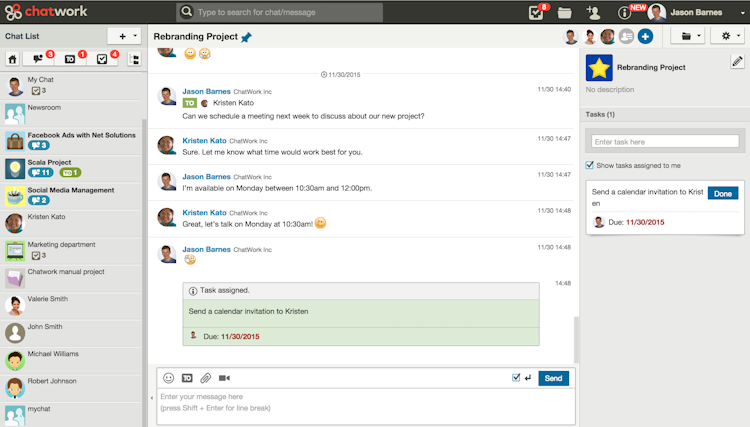750x427 pixels.
Task: Click Social Media Management unread badge
Action: click(39, 200)
